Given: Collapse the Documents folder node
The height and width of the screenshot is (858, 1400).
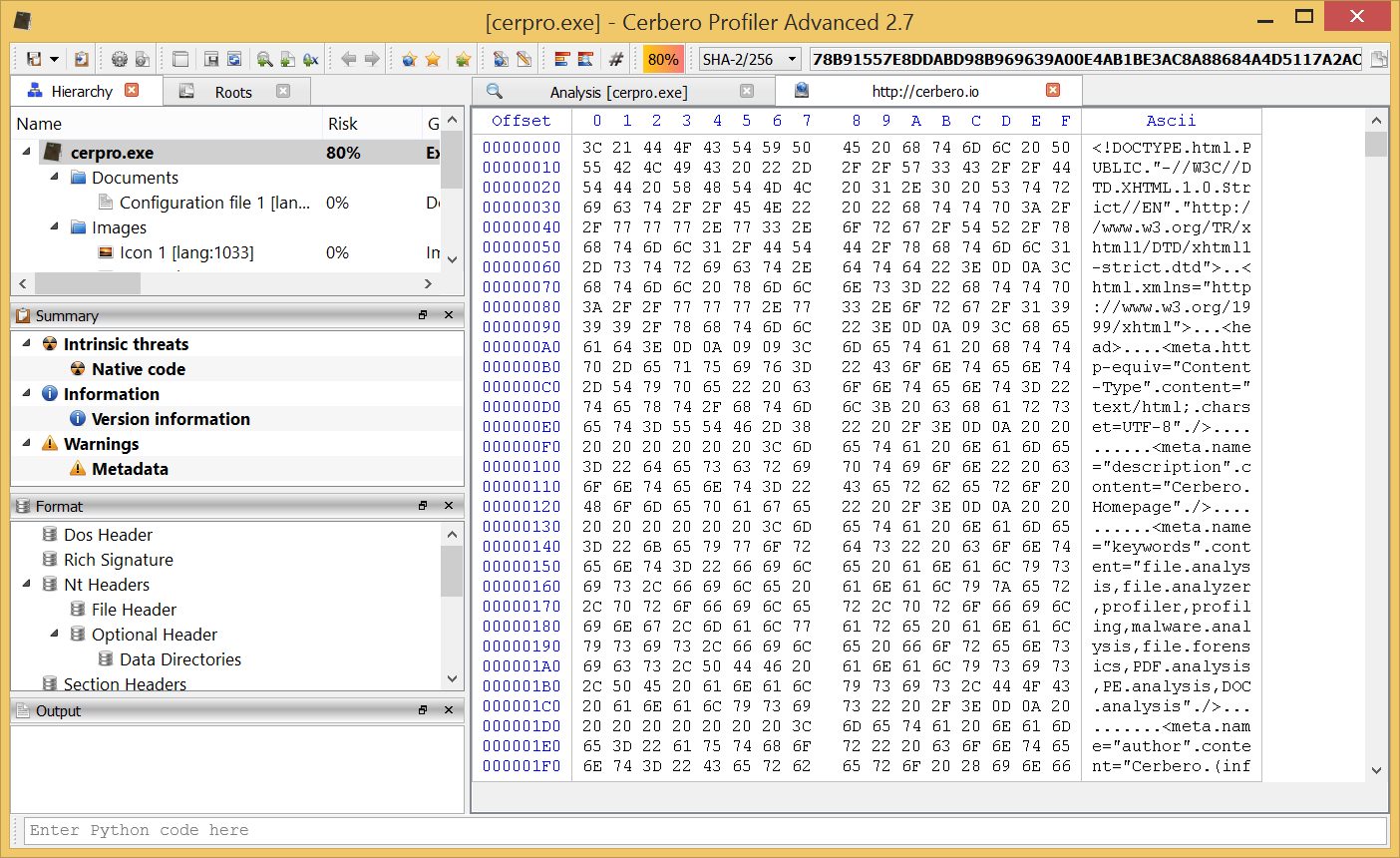Looking at the screenshot, I should (x=55, y=177).
